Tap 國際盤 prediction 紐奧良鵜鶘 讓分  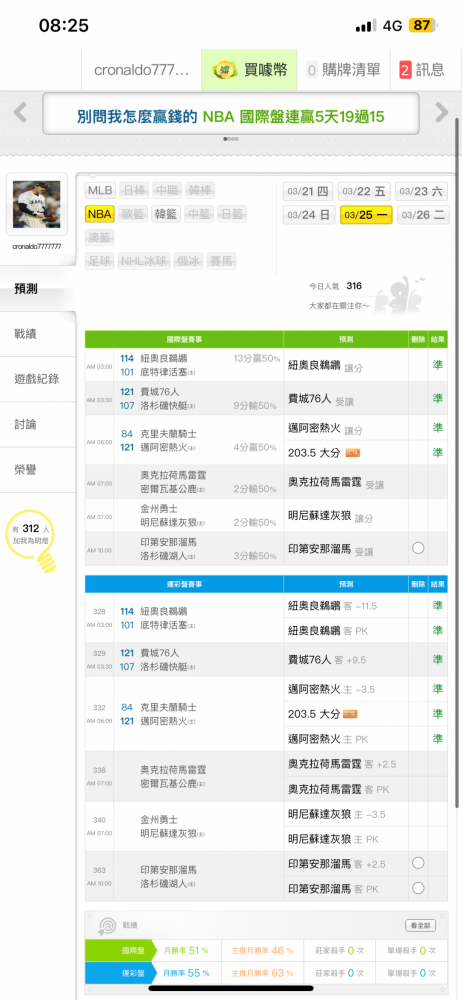[325, 366]
